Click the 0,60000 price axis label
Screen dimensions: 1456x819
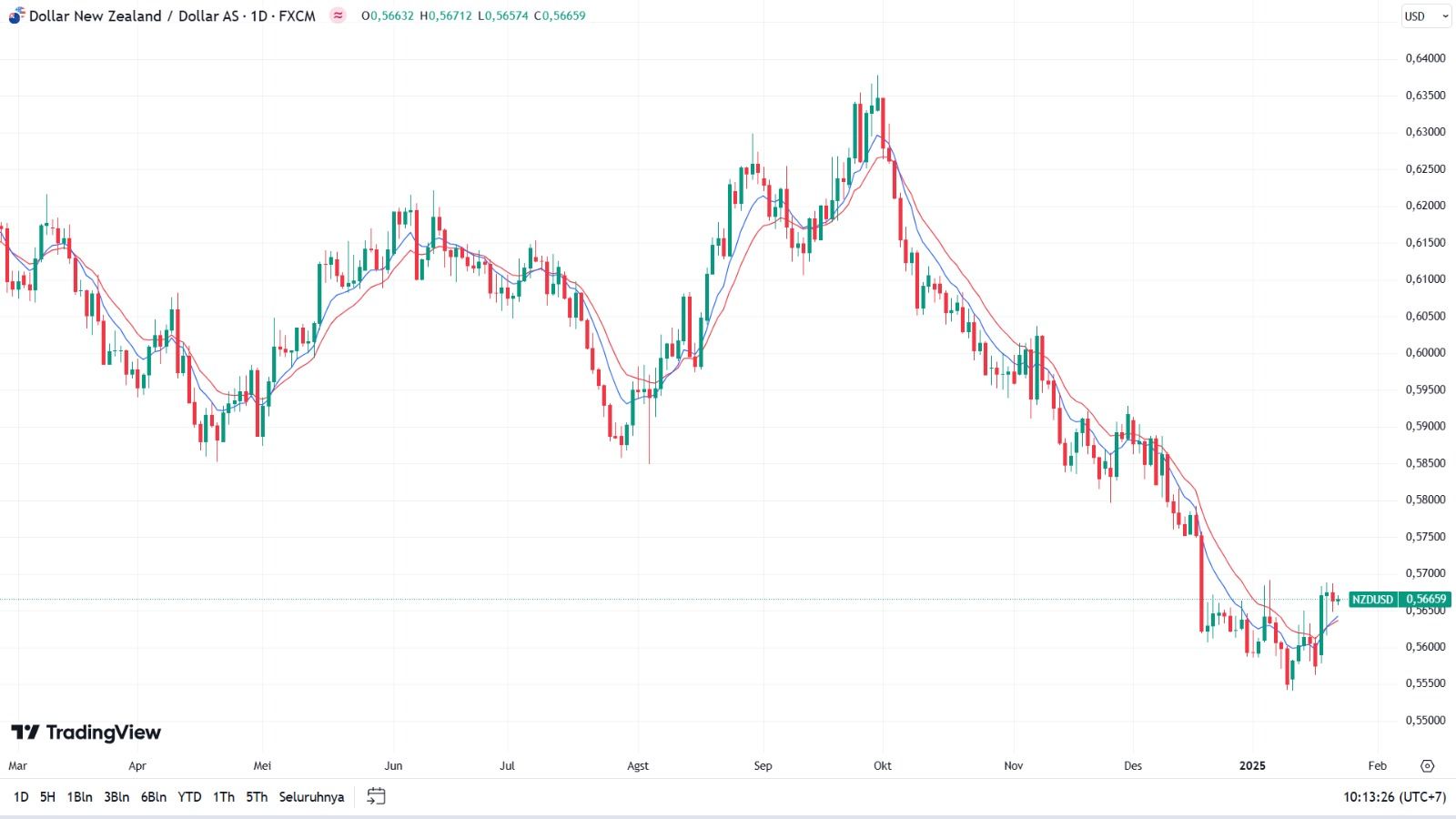point(1425,352)
